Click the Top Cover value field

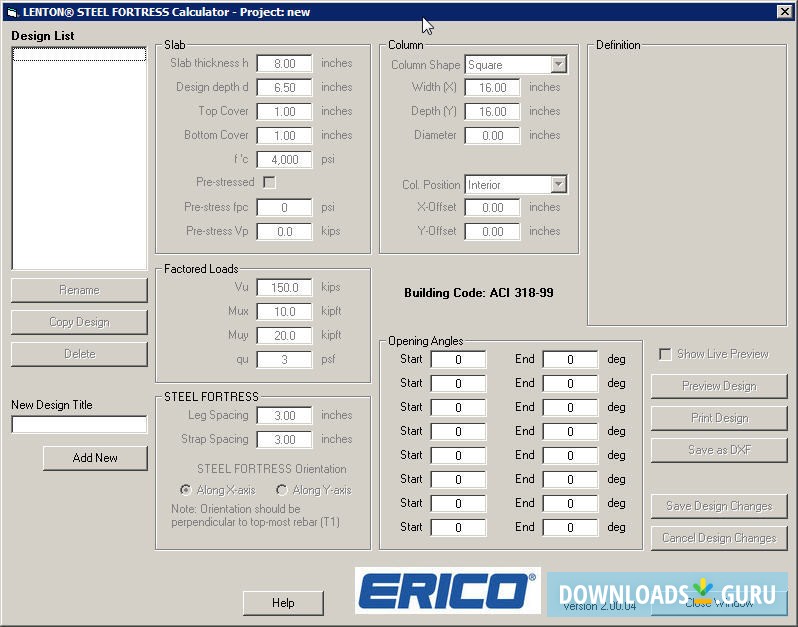284,111
